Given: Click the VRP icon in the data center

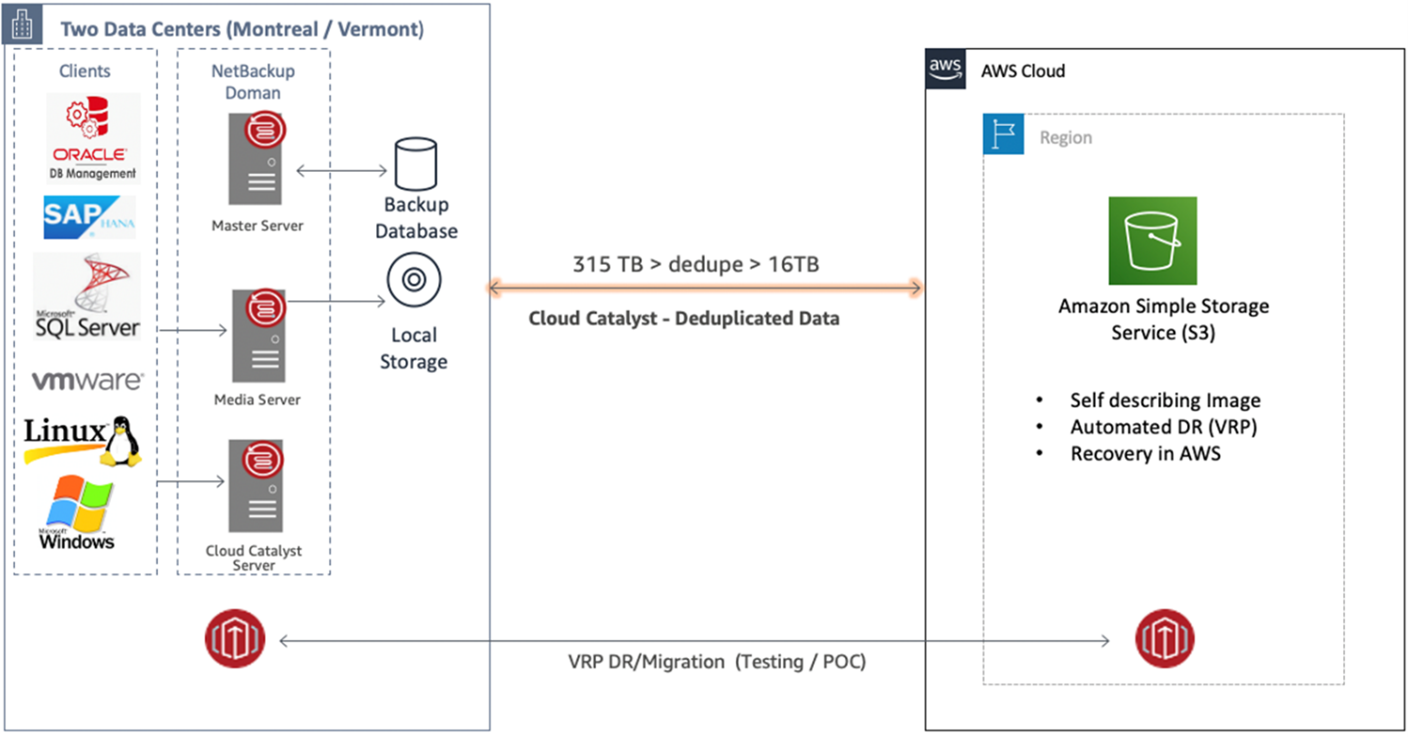Looking at the screenshot, I should point(233,640).
